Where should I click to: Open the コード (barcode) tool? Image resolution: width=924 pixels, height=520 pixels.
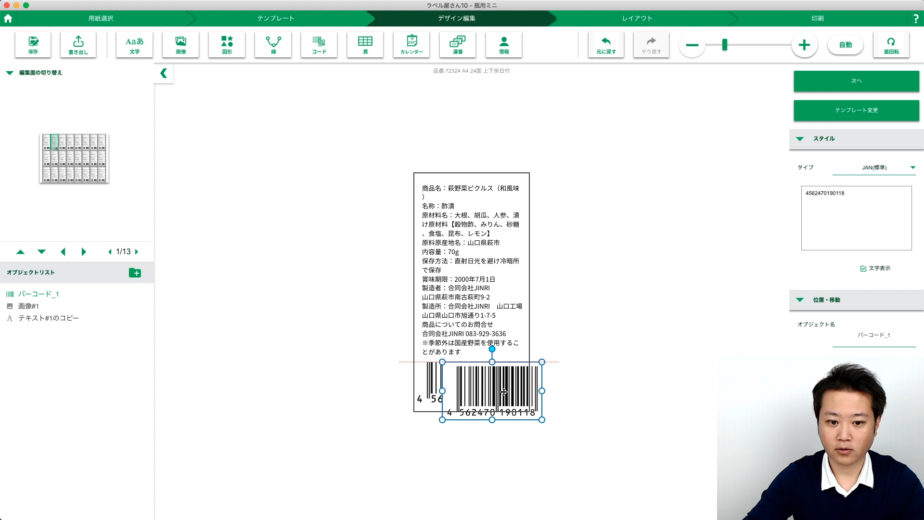pos(319,44)
